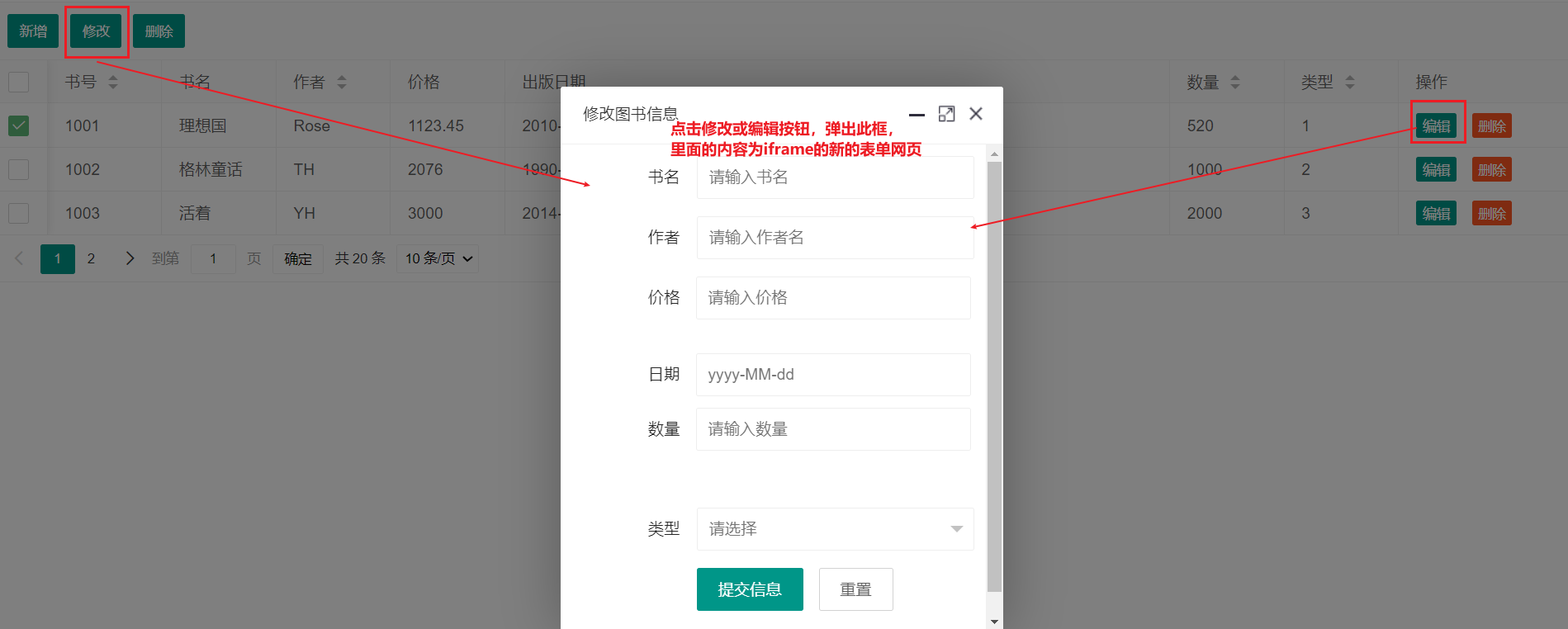The width and height of the screenshot is (1568, 629).
Task: Maximize the 修改图书信息 dialog
Action: tap(946, 114)
